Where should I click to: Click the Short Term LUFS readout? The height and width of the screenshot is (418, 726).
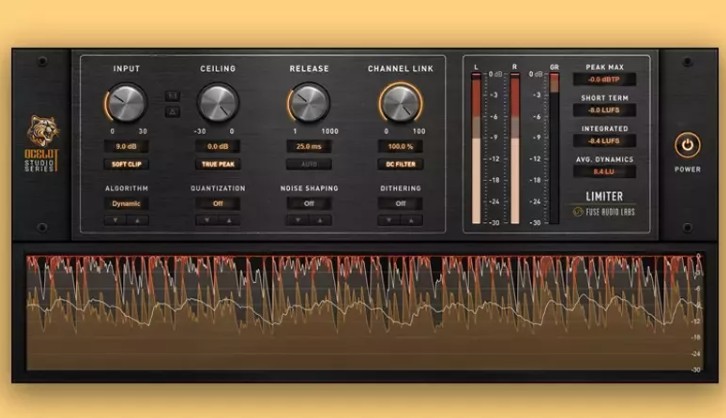pos(604,110)
